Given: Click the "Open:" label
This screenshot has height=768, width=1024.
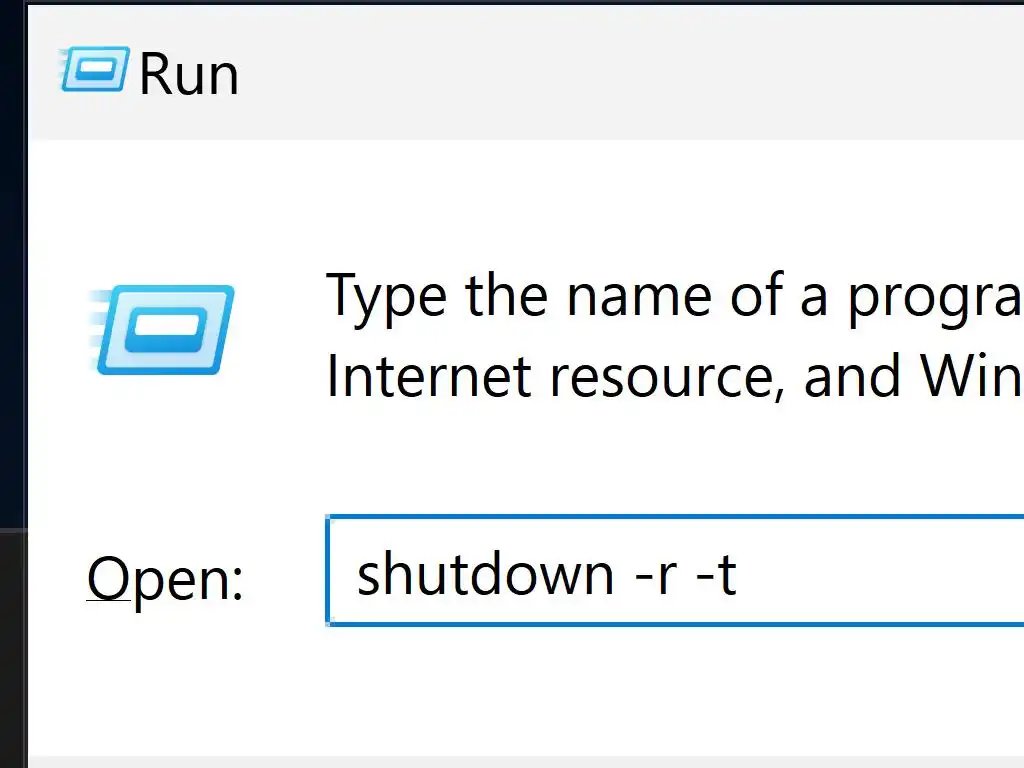Looking at the screenshot, I should pos(165,579).
